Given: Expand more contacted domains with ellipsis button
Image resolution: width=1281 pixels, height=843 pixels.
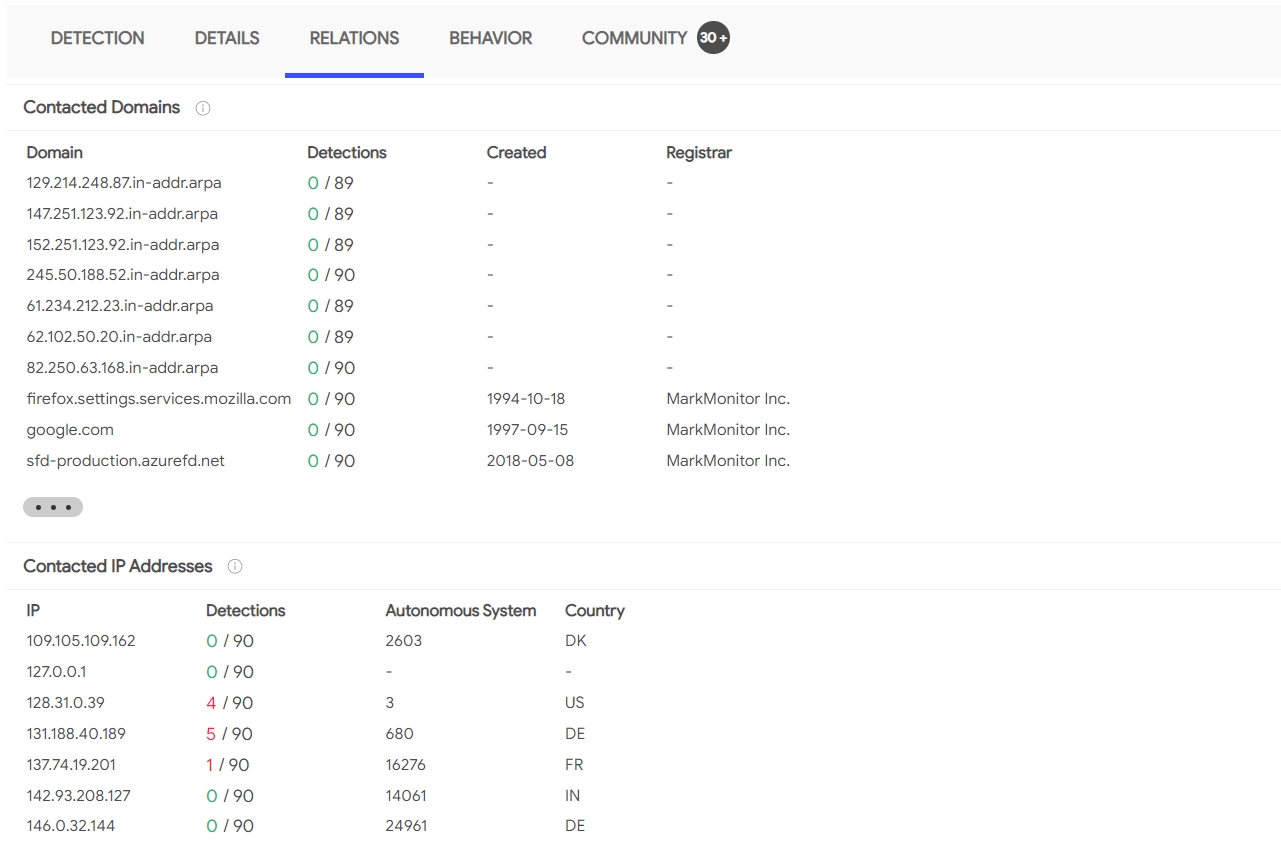Looking at the screenshot, I should (53, 507).
